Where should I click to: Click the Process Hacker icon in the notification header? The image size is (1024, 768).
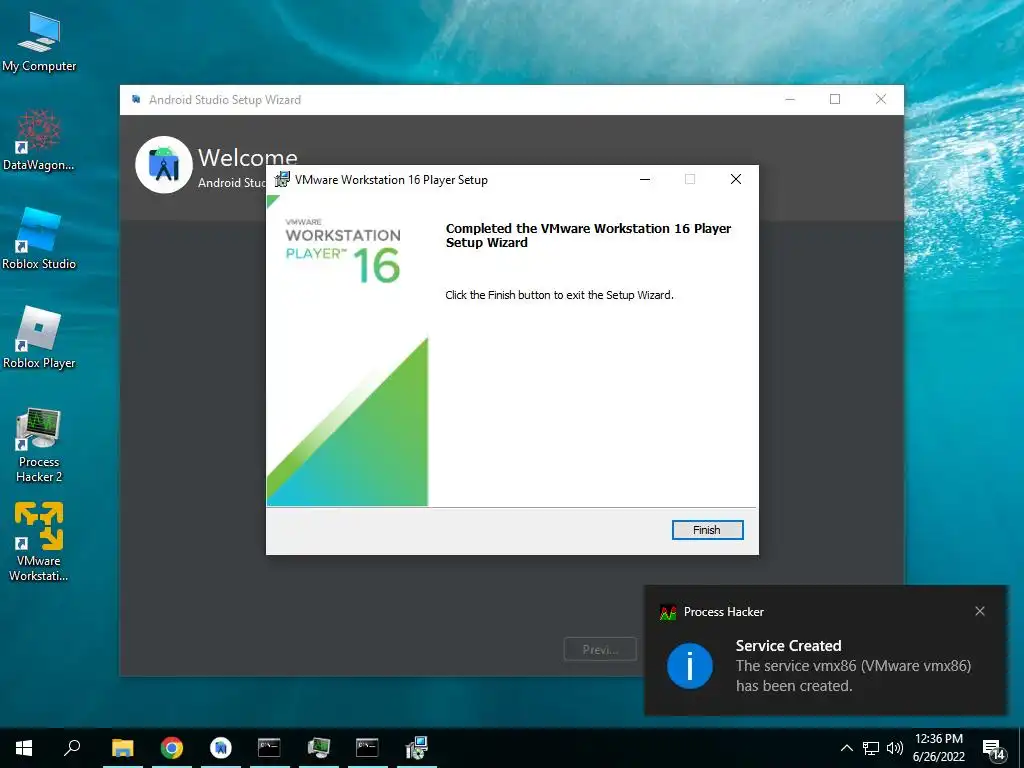tap(667, 613)
